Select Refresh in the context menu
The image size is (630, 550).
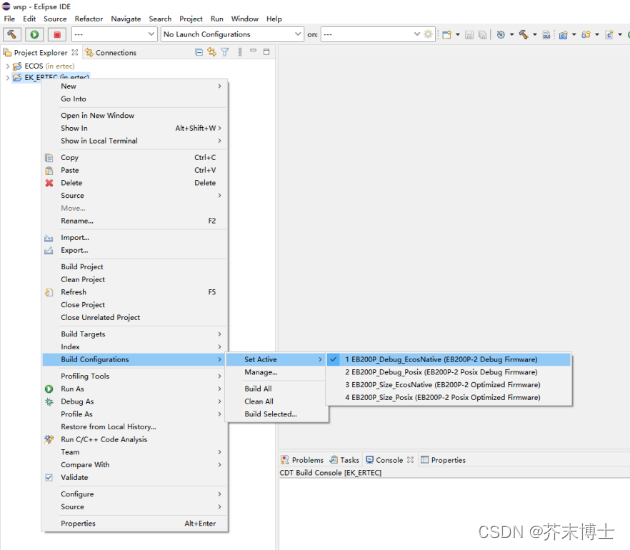(135, 292)
